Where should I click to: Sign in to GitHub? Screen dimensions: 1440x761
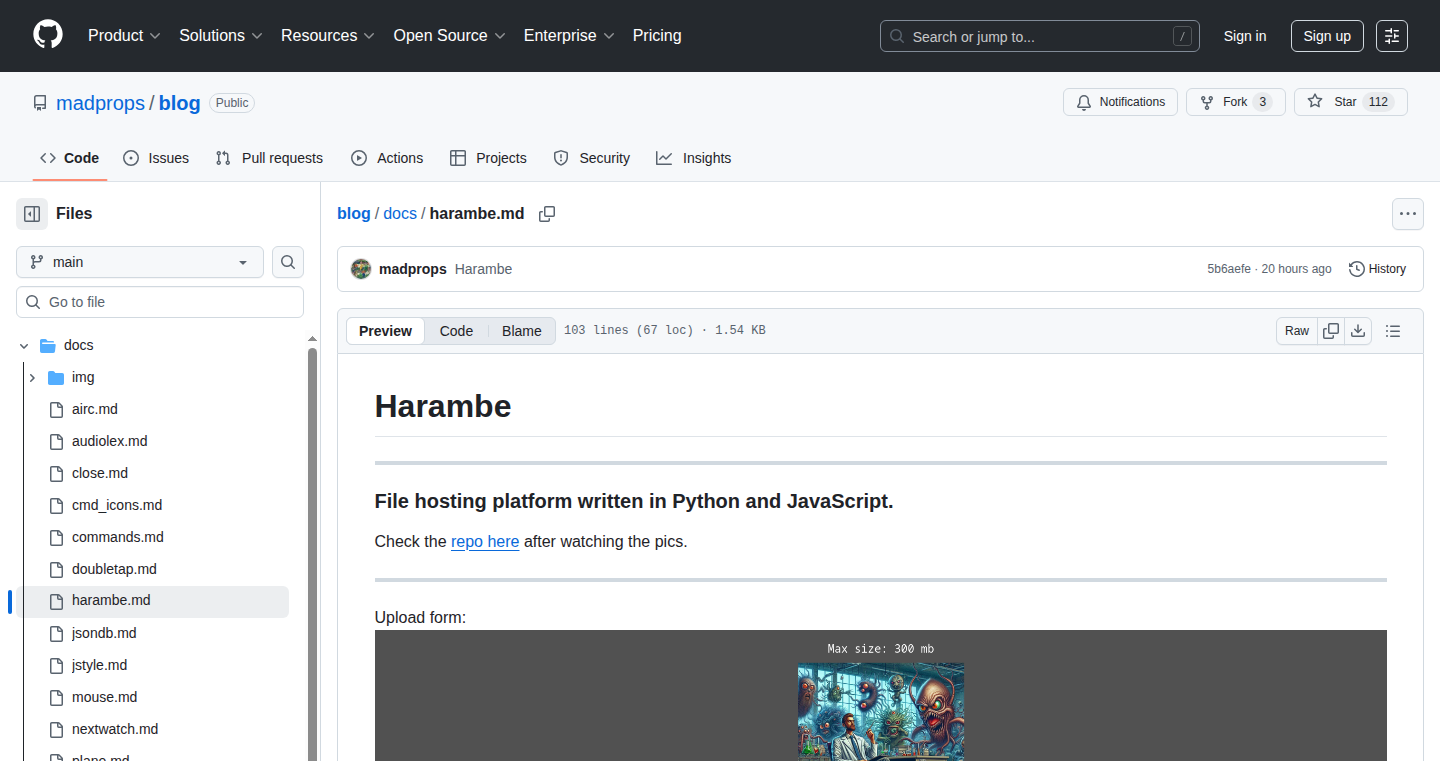tap(1245, 36)
